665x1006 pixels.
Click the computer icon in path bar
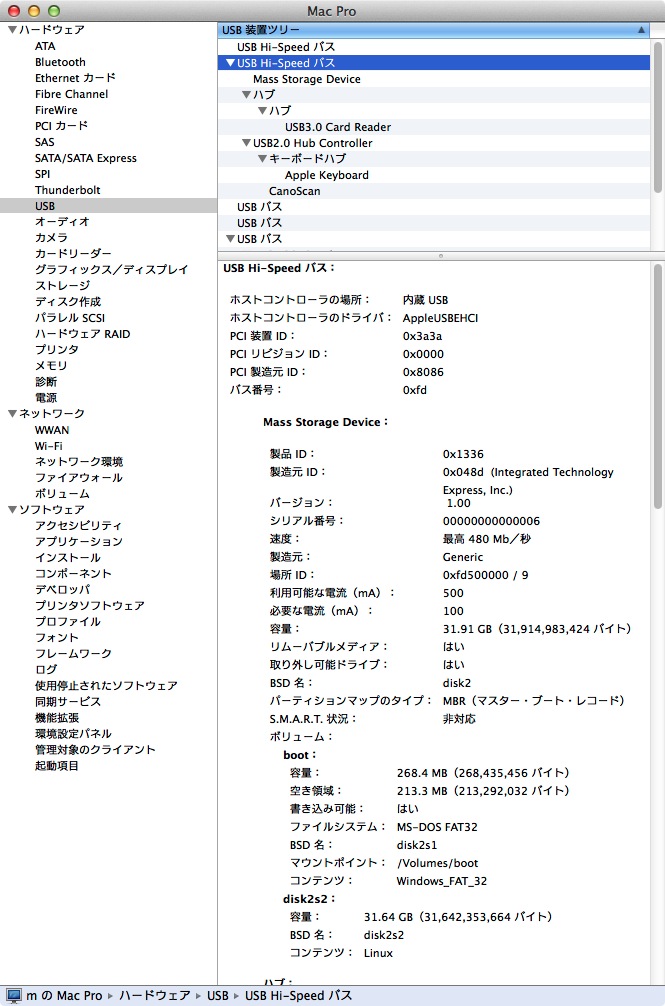[x=14, y=996]
